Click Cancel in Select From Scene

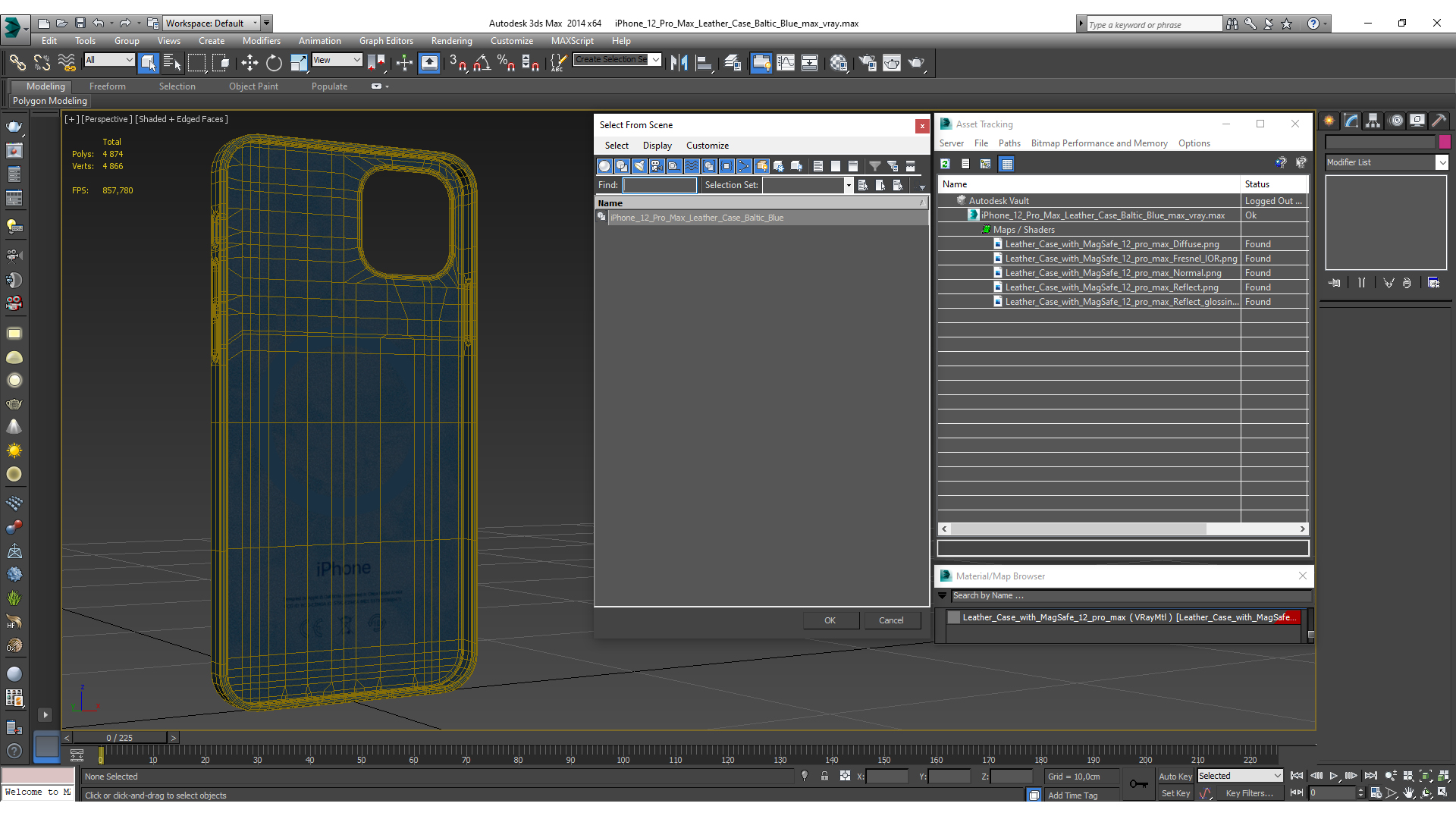tap(891, 620)
